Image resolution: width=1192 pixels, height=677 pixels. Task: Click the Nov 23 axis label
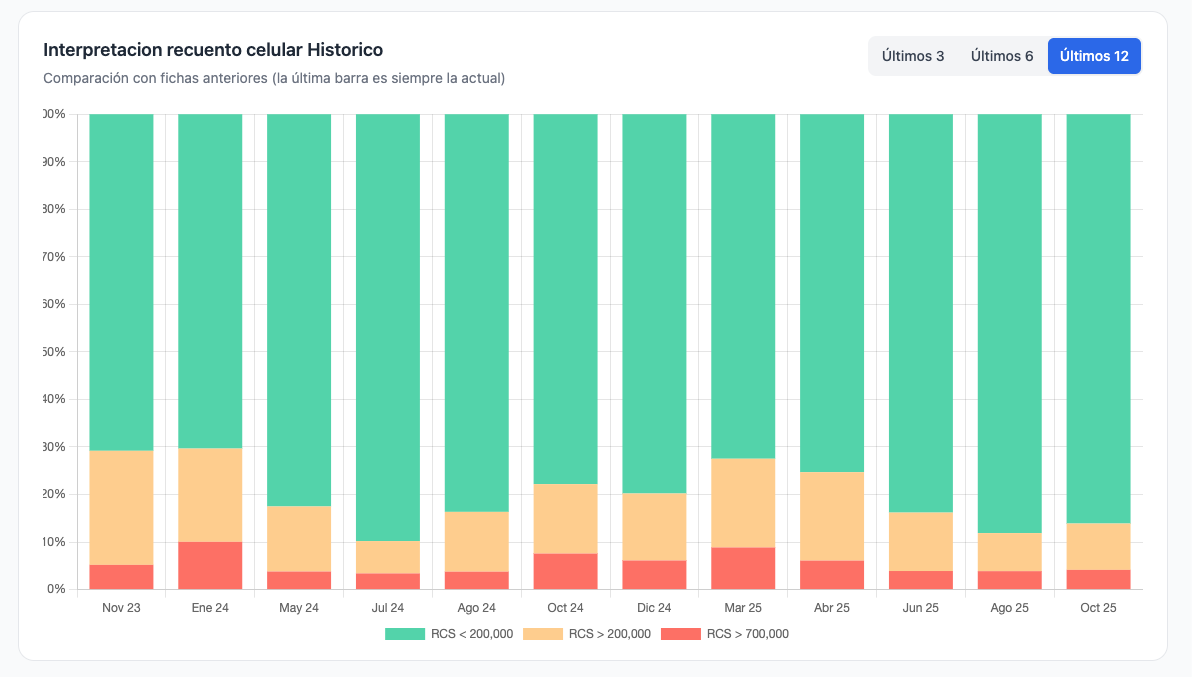click(122, 608)
